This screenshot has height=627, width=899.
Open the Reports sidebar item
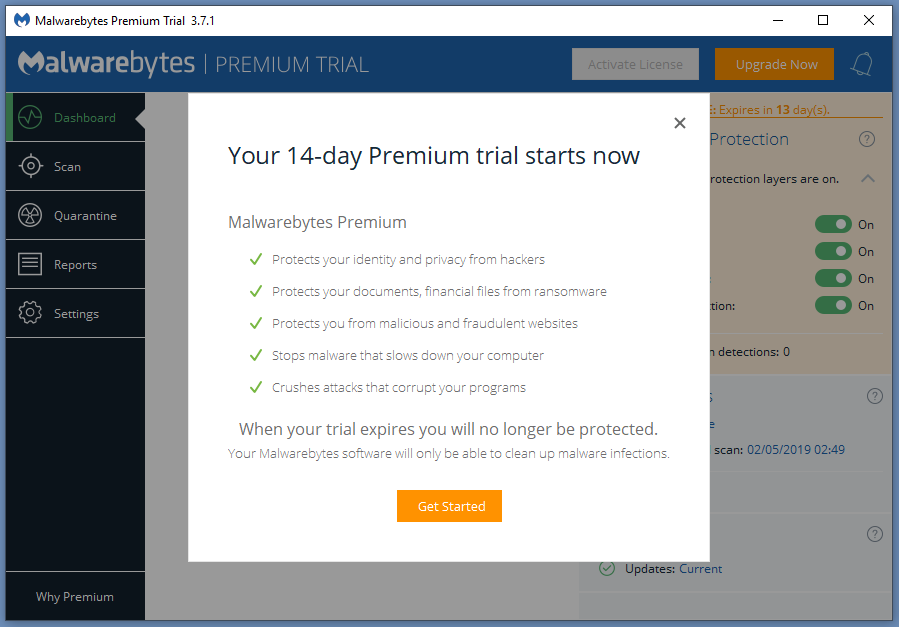point(75,265)
